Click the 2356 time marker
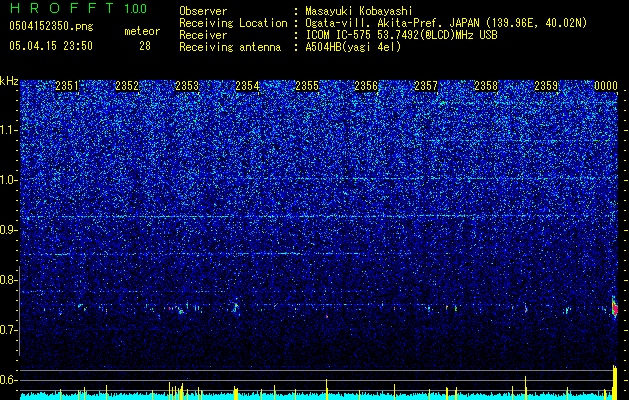The width and height of the screenshot is (629, 400). coord(366,85)
